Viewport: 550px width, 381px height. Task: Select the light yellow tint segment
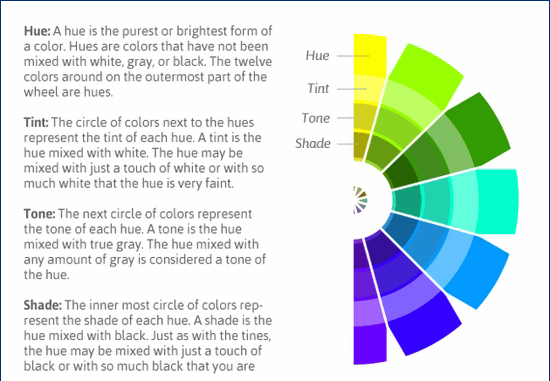pos(369,89)
